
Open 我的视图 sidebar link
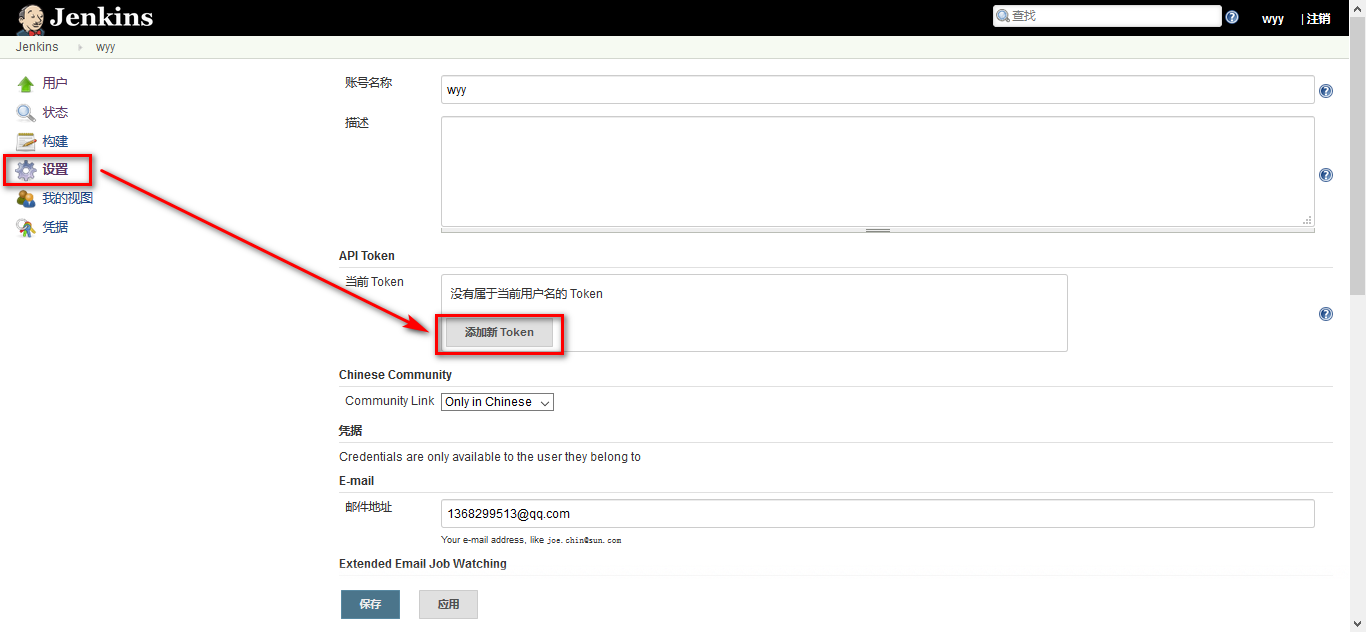[67, 199]
